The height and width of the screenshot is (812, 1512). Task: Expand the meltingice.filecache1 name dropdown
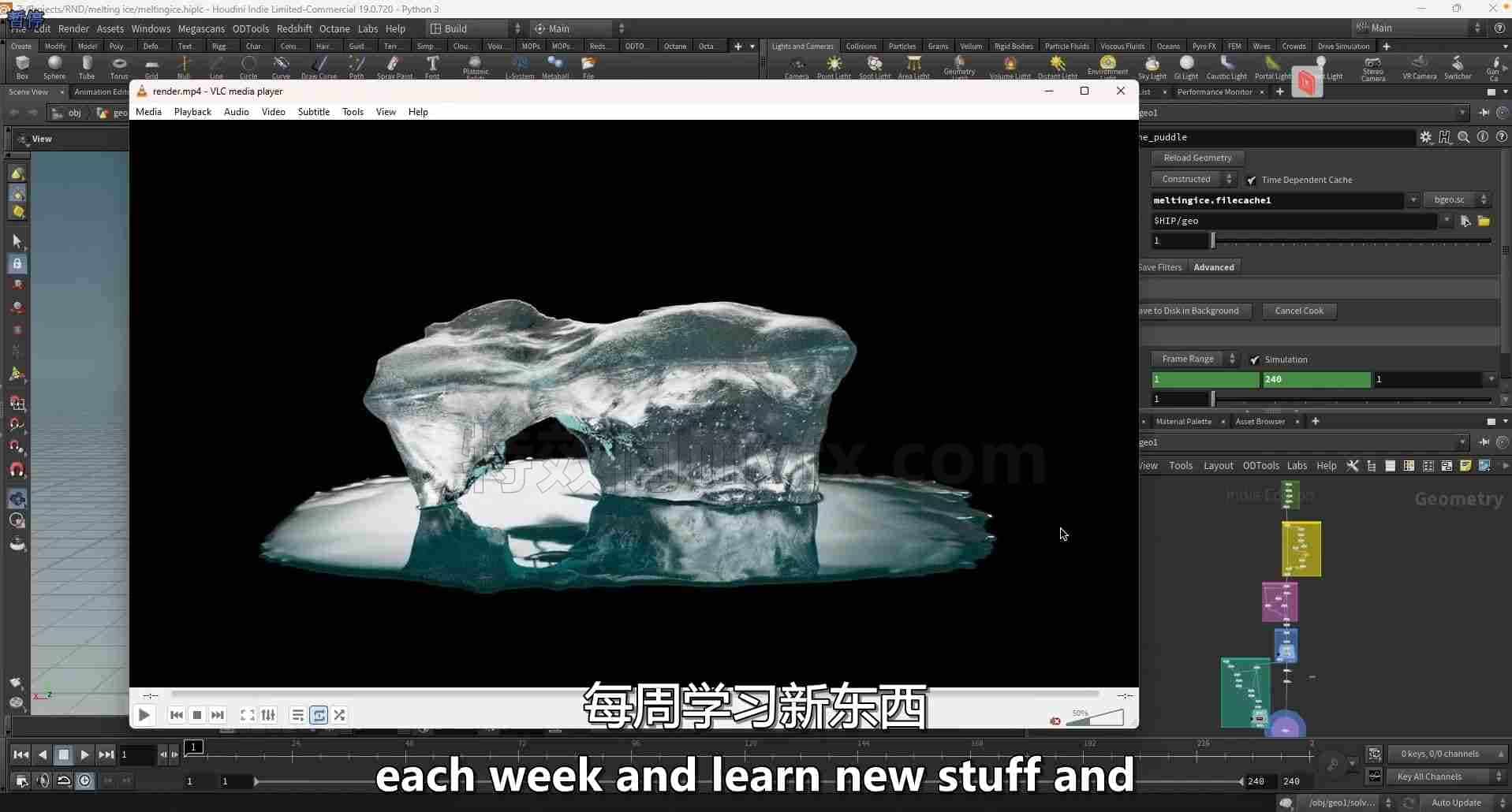point(1413,200)
